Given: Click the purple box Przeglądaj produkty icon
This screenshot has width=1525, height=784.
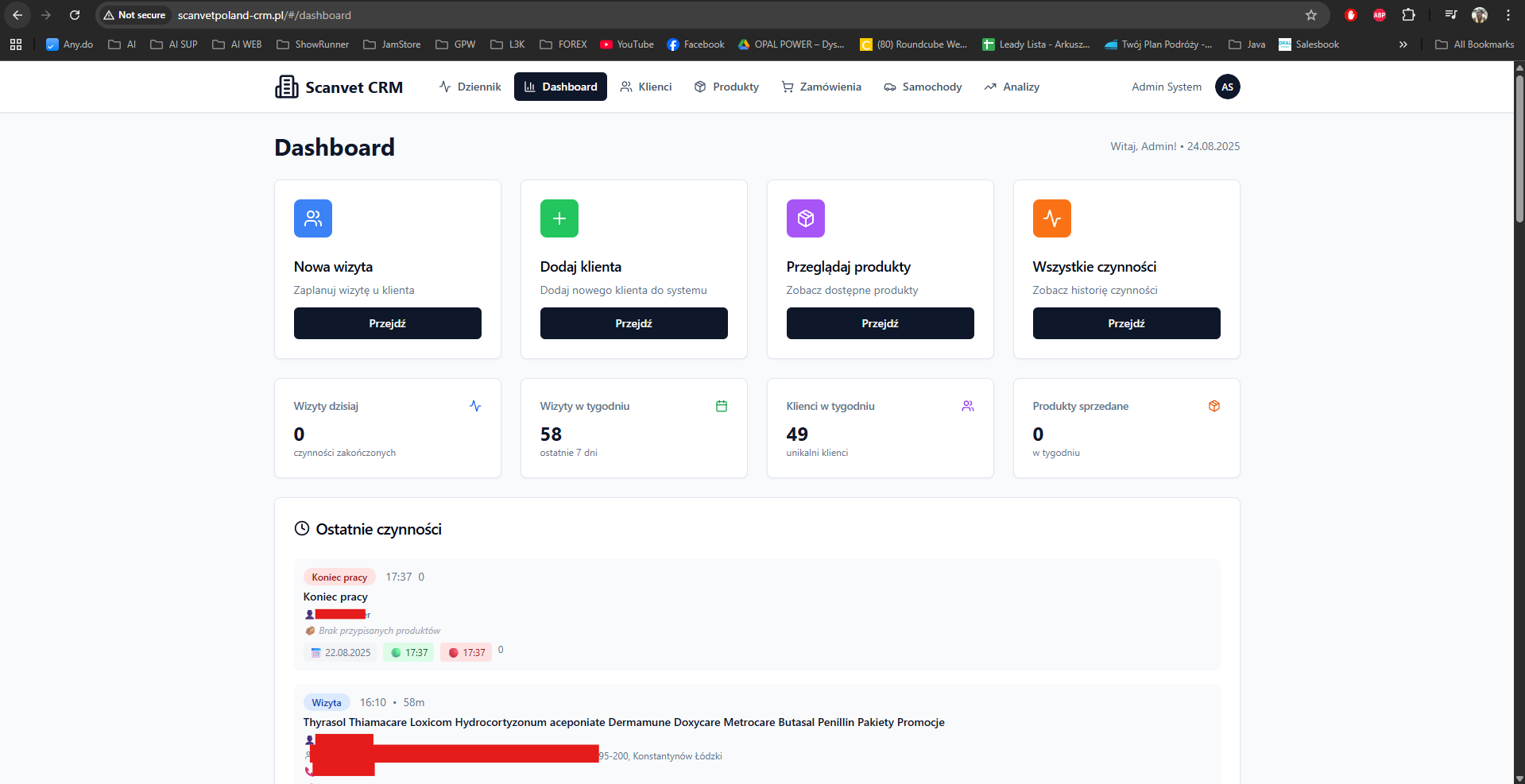Looking at the screenshot, I should (x=805, y=218).
